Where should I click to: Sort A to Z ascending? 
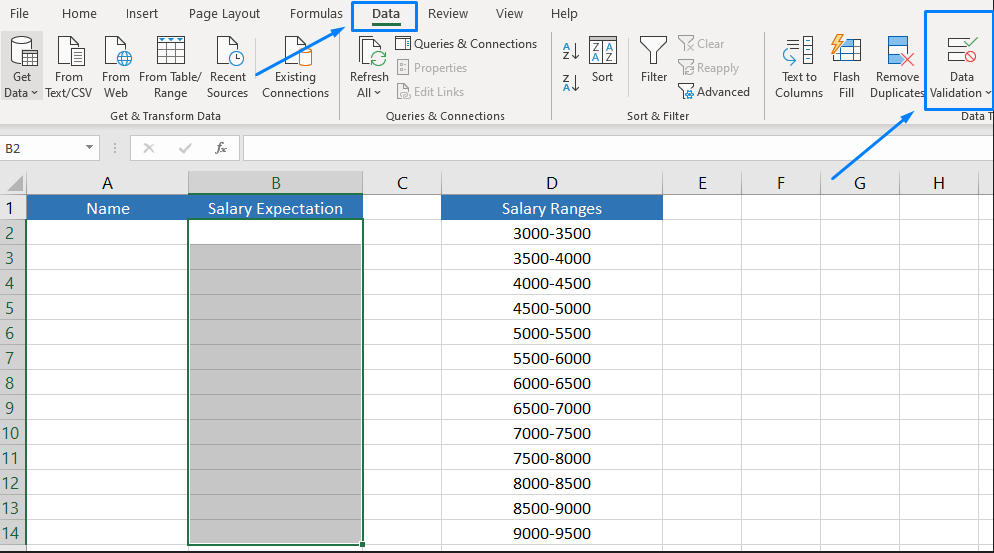(x=571, y=51)
